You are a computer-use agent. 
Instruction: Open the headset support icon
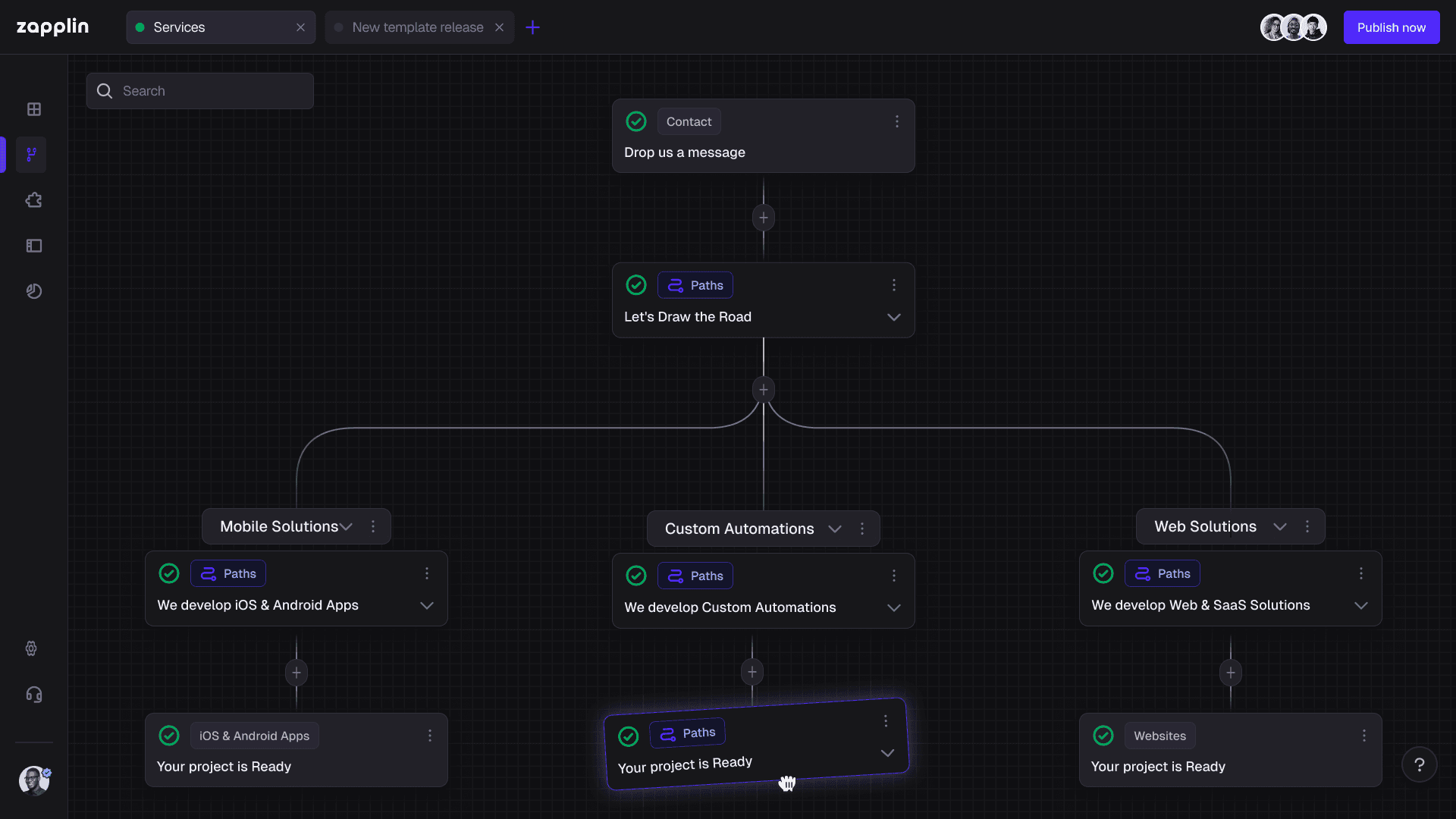click(x=34, y=695)
